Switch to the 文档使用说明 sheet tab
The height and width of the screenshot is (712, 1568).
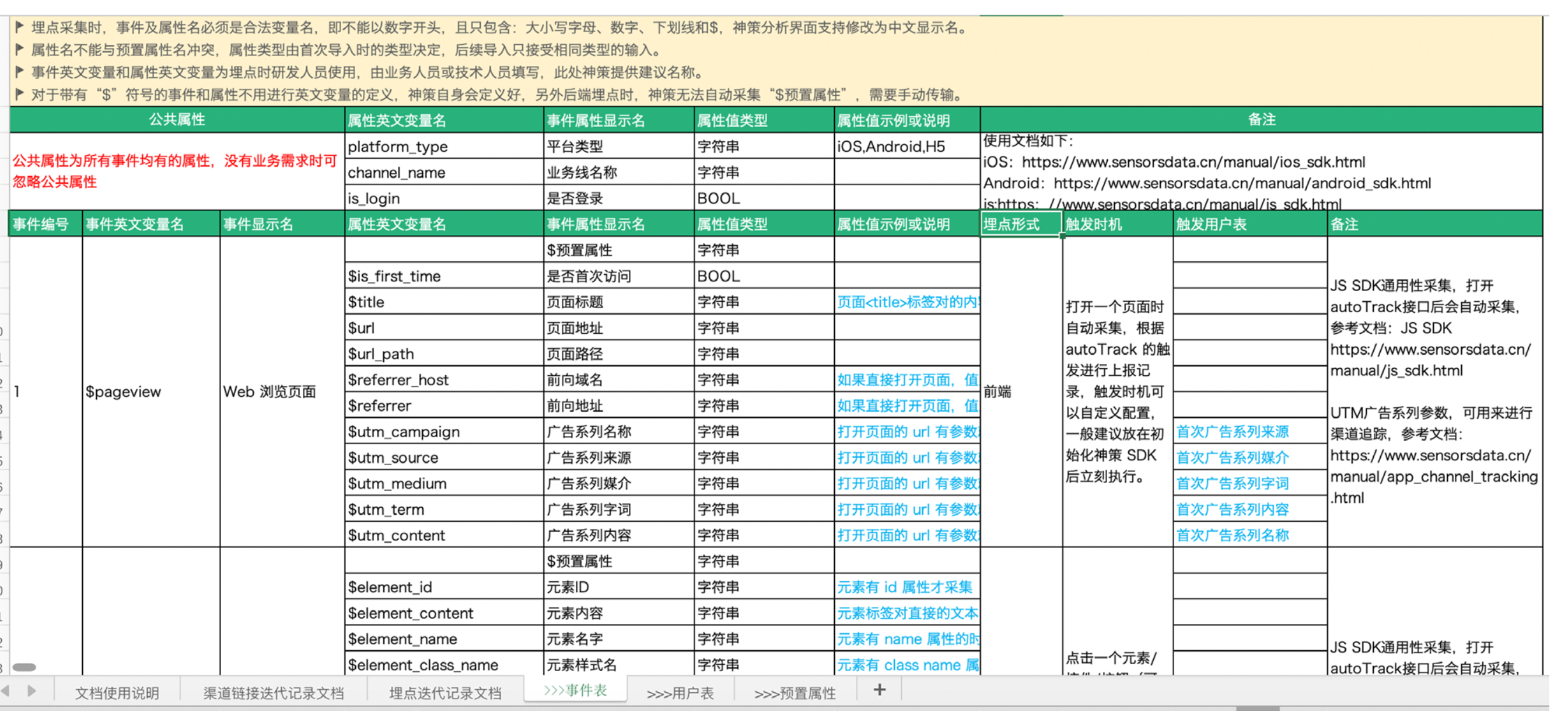point(117,693)
